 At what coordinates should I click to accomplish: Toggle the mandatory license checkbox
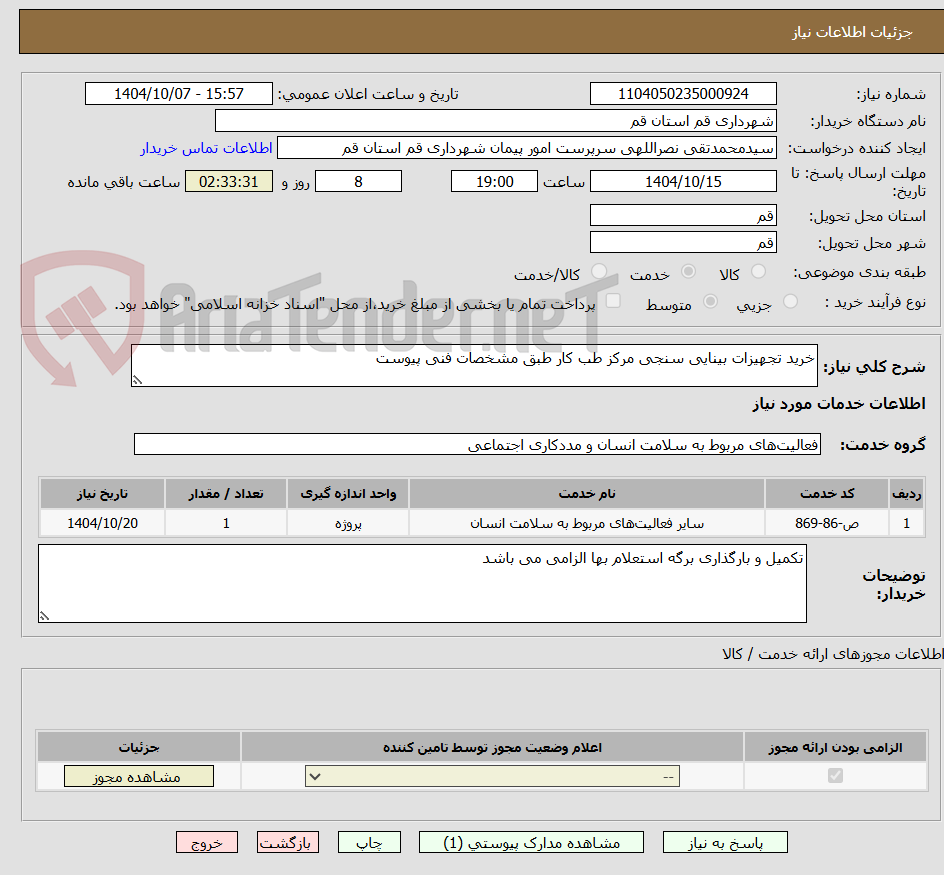pyautogui.click(x=835, y=776)
